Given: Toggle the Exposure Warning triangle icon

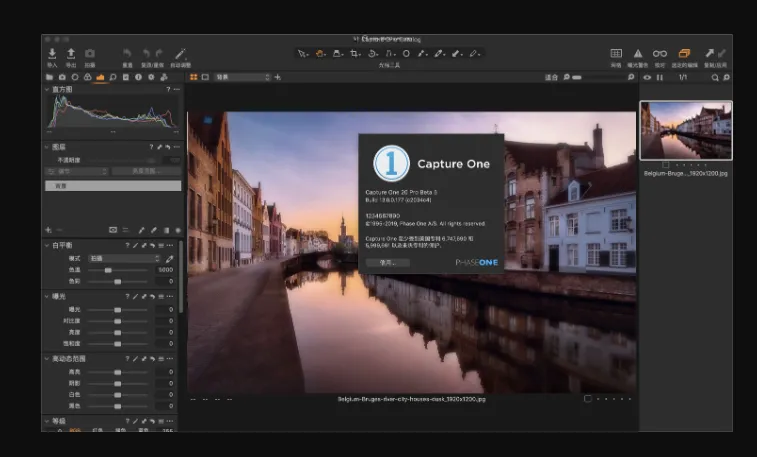Looking at the screenshot, I should (x=638, y=54).
